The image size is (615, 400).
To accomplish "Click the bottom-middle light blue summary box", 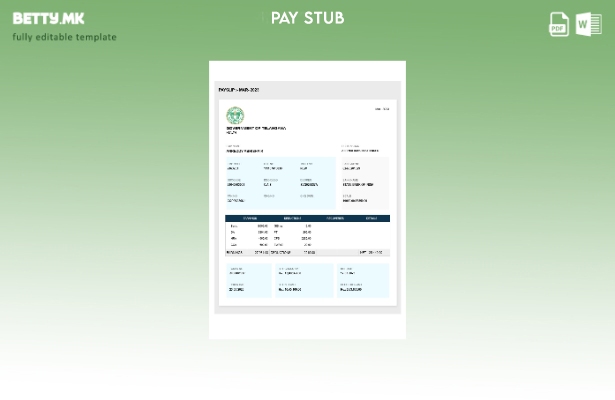I will click(x=304, y=280).
